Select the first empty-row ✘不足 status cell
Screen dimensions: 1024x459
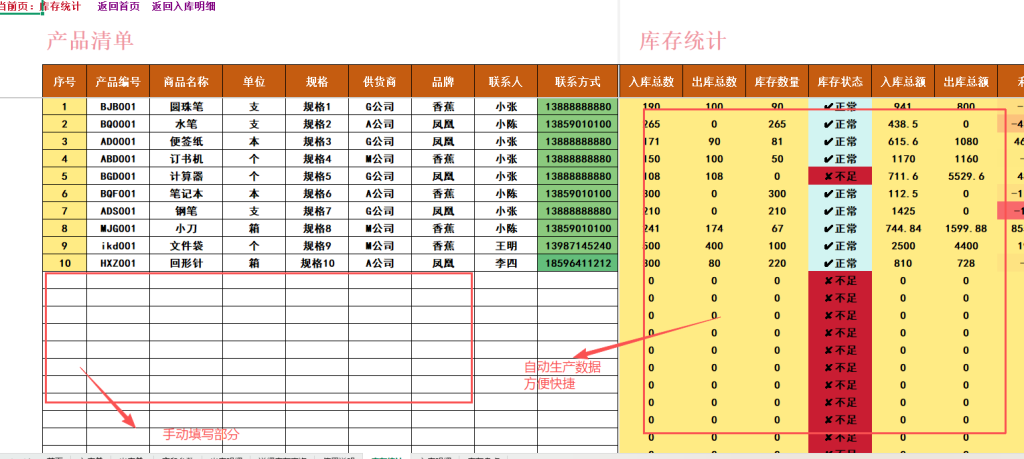(839, 281)
